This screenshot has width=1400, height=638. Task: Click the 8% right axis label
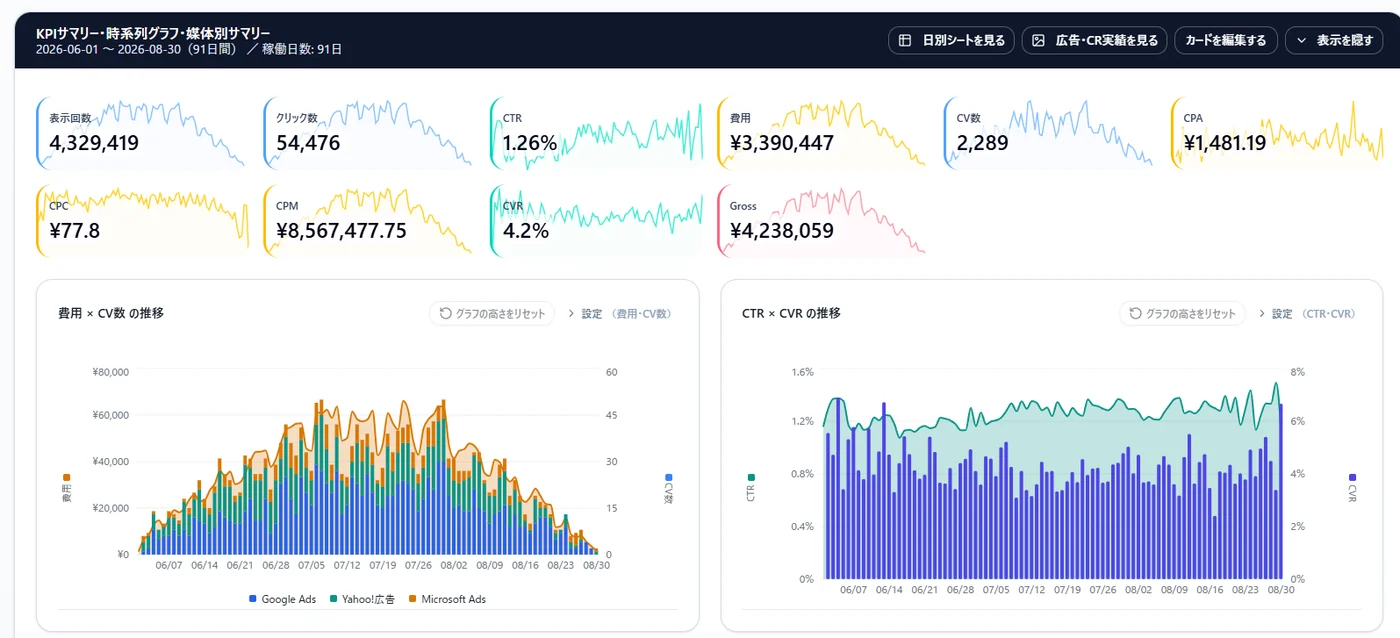[x=1297, y=372]
